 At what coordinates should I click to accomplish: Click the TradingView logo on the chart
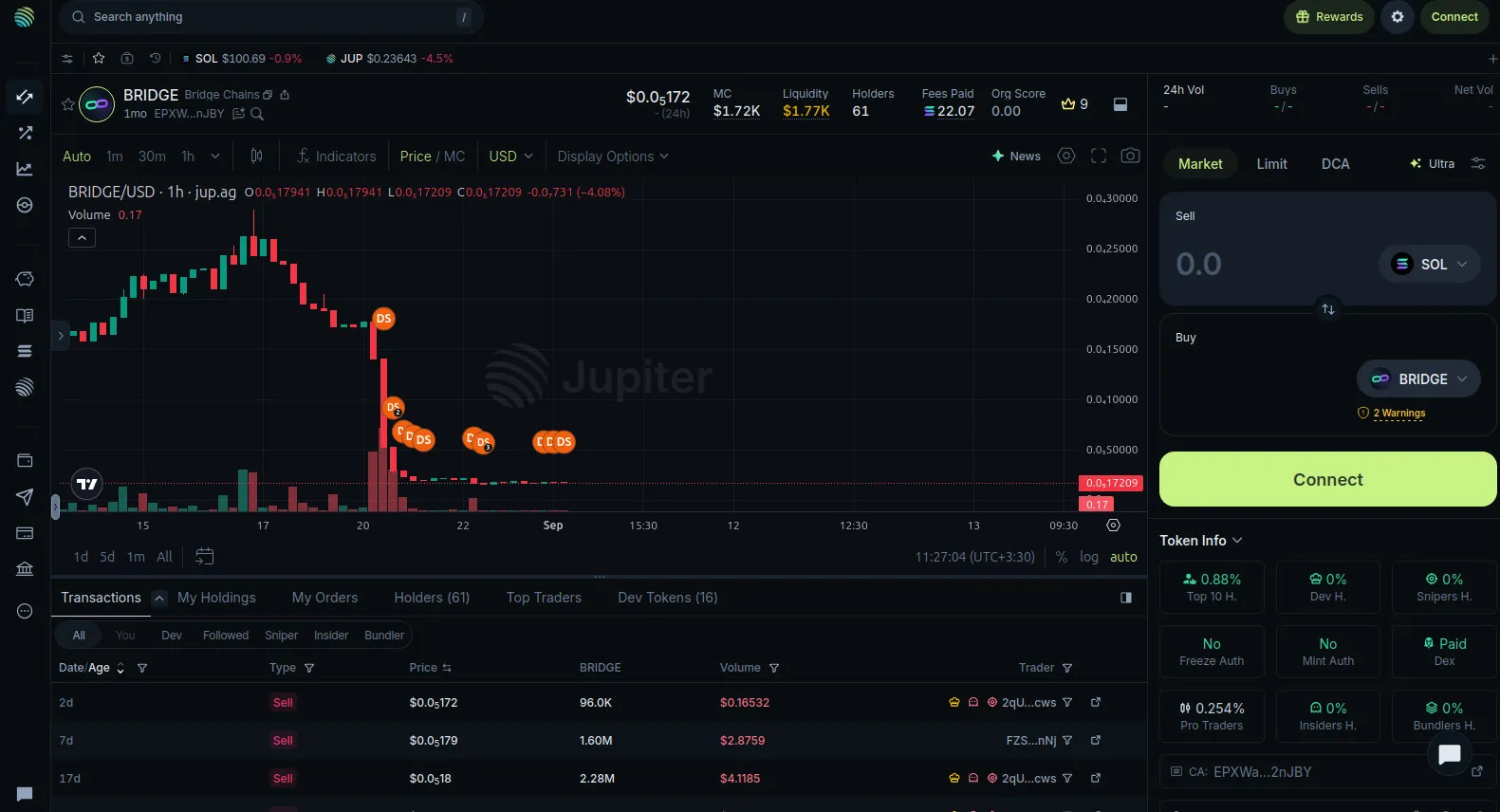(x=87, y=484)
